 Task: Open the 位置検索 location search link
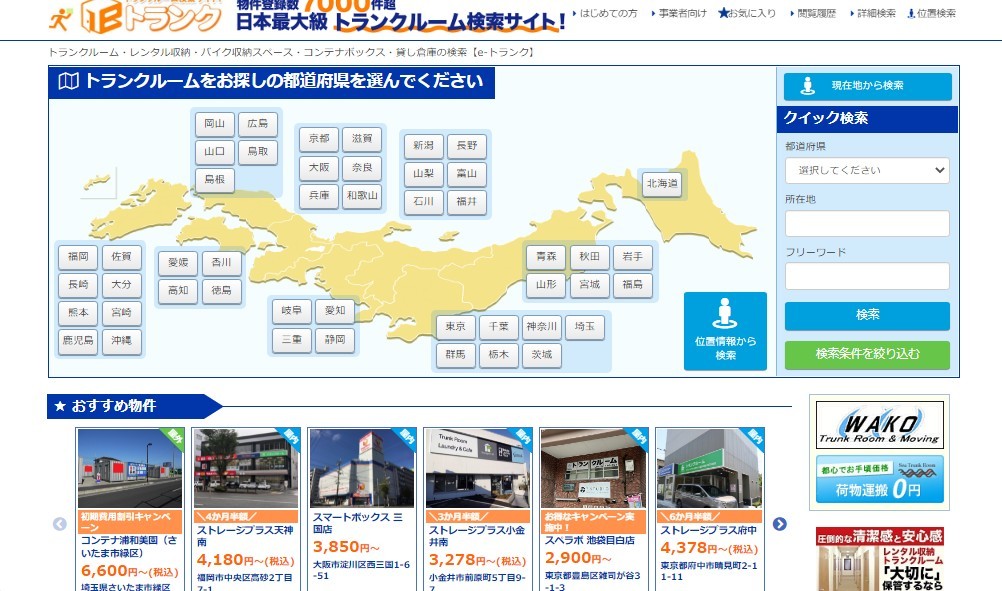click(932, 13)
